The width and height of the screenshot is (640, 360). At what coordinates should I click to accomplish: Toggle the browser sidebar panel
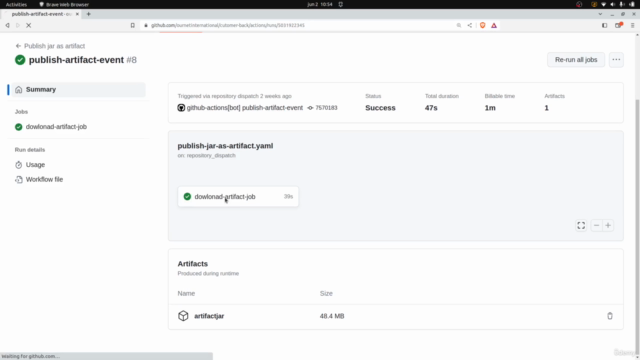pyautogui.click(x=604, y=25)
